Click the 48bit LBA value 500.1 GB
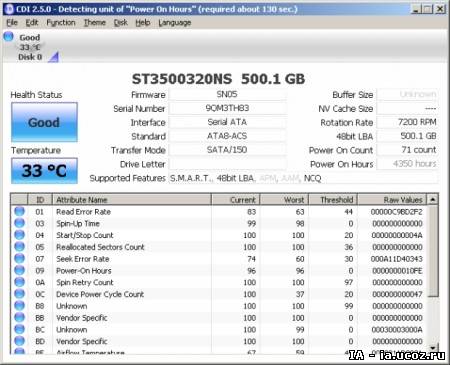450x365 pixels. 407,136
